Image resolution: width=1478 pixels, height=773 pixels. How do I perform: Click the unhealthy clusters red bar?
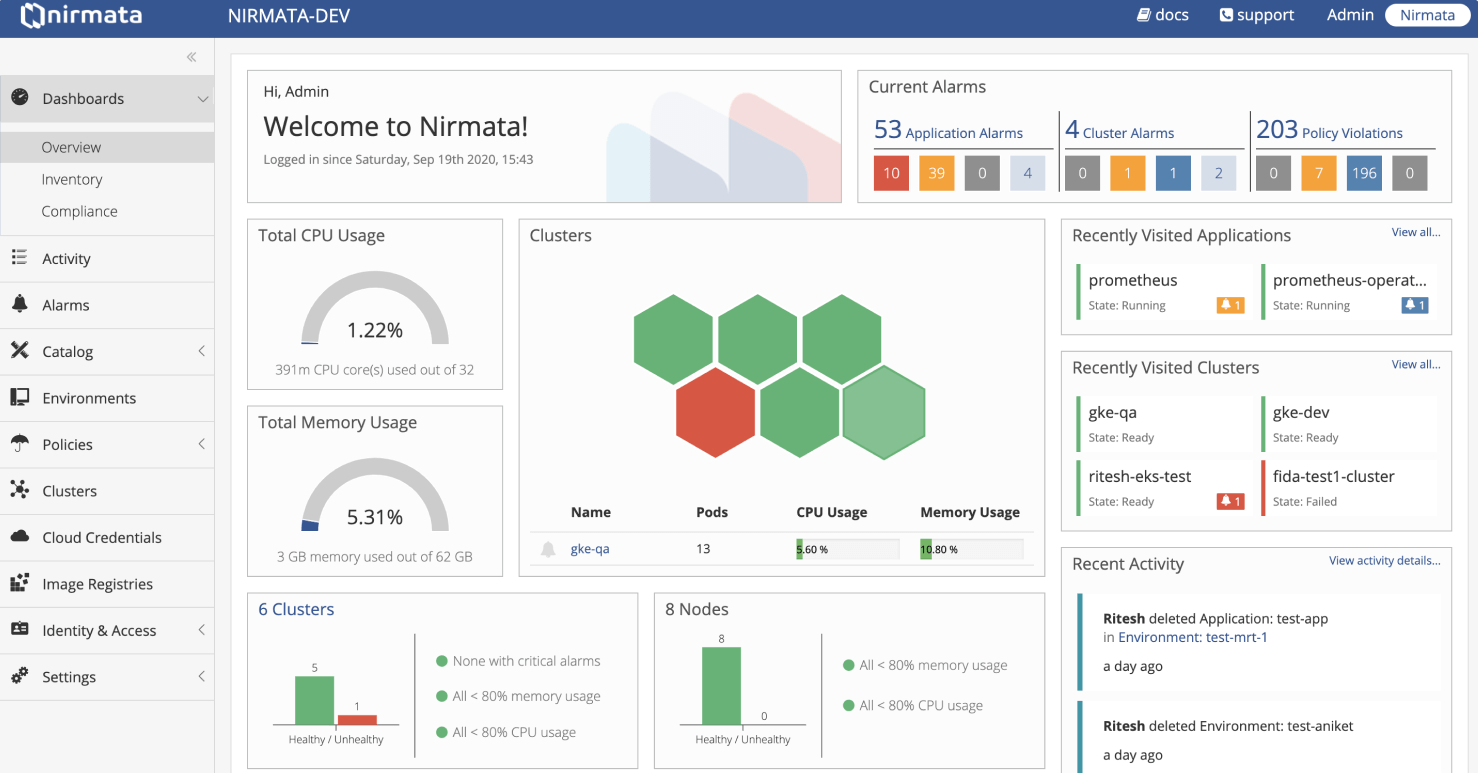[357, 719]
